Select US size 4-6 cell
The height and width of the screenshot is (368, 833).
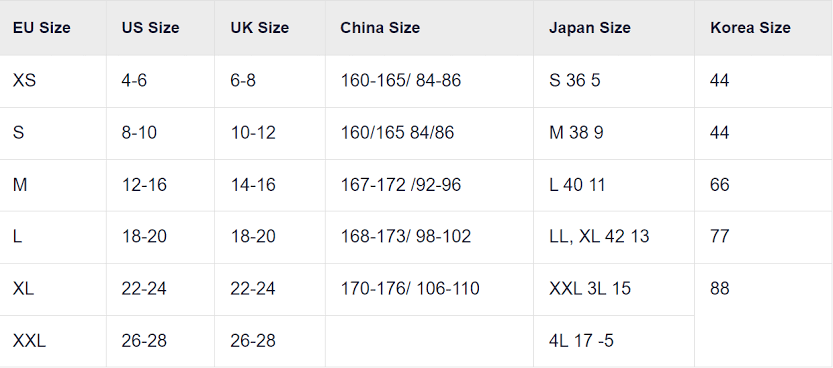tap(160, 81)
